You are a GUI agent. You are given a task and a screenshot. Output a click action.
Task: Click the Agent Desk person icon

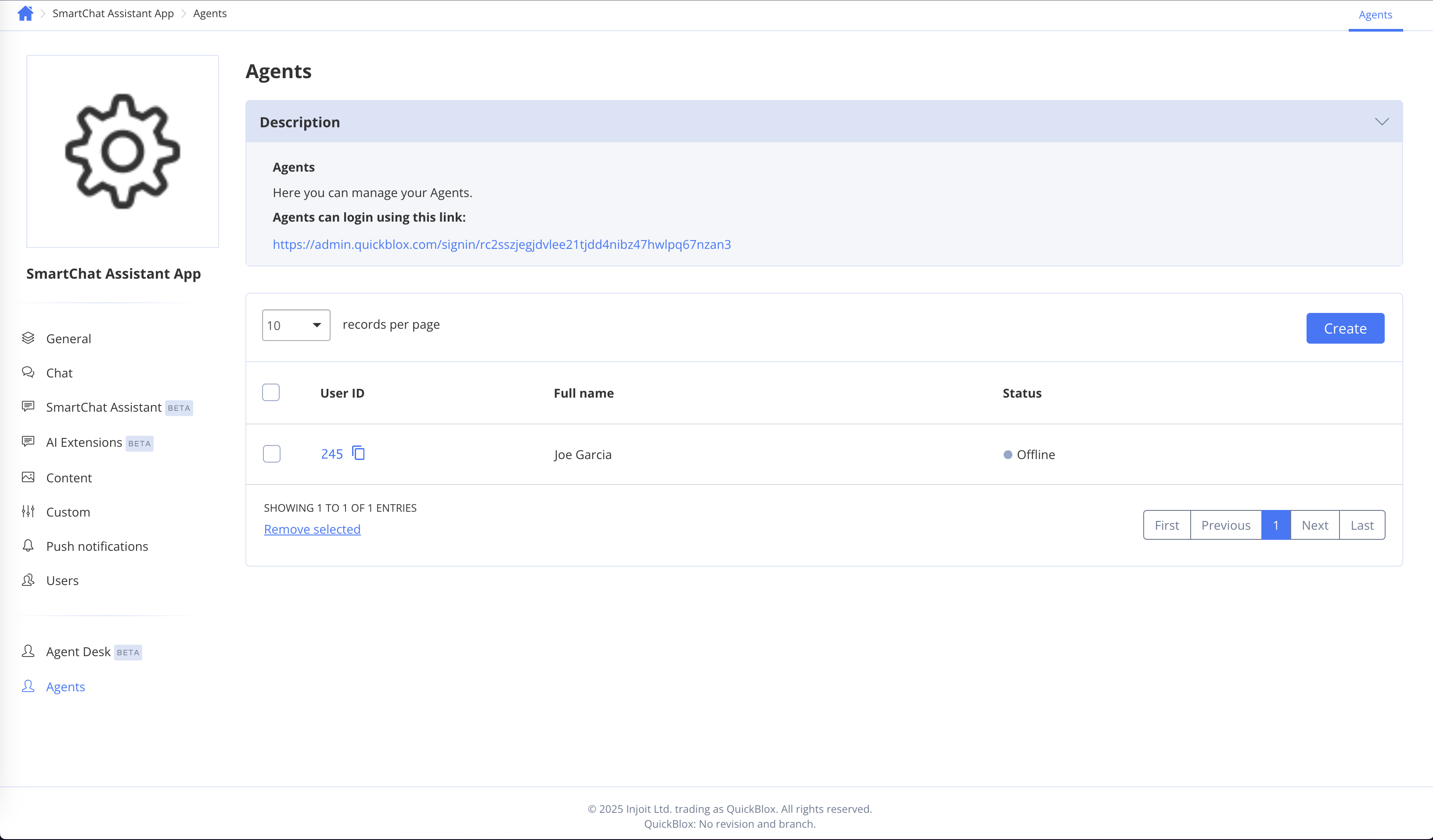tap(28, 651)
